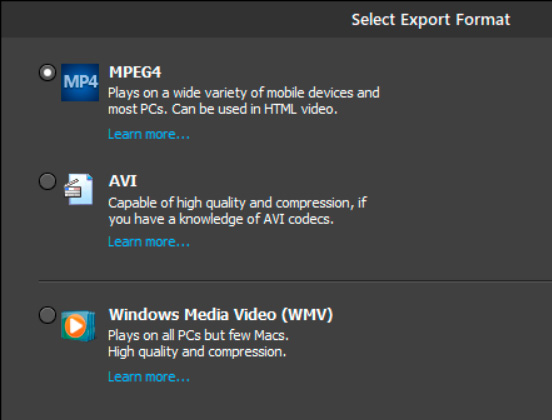Enable the Windows Media Video radio button
This screenshot has width=552, height=420.
coord(47,315)
